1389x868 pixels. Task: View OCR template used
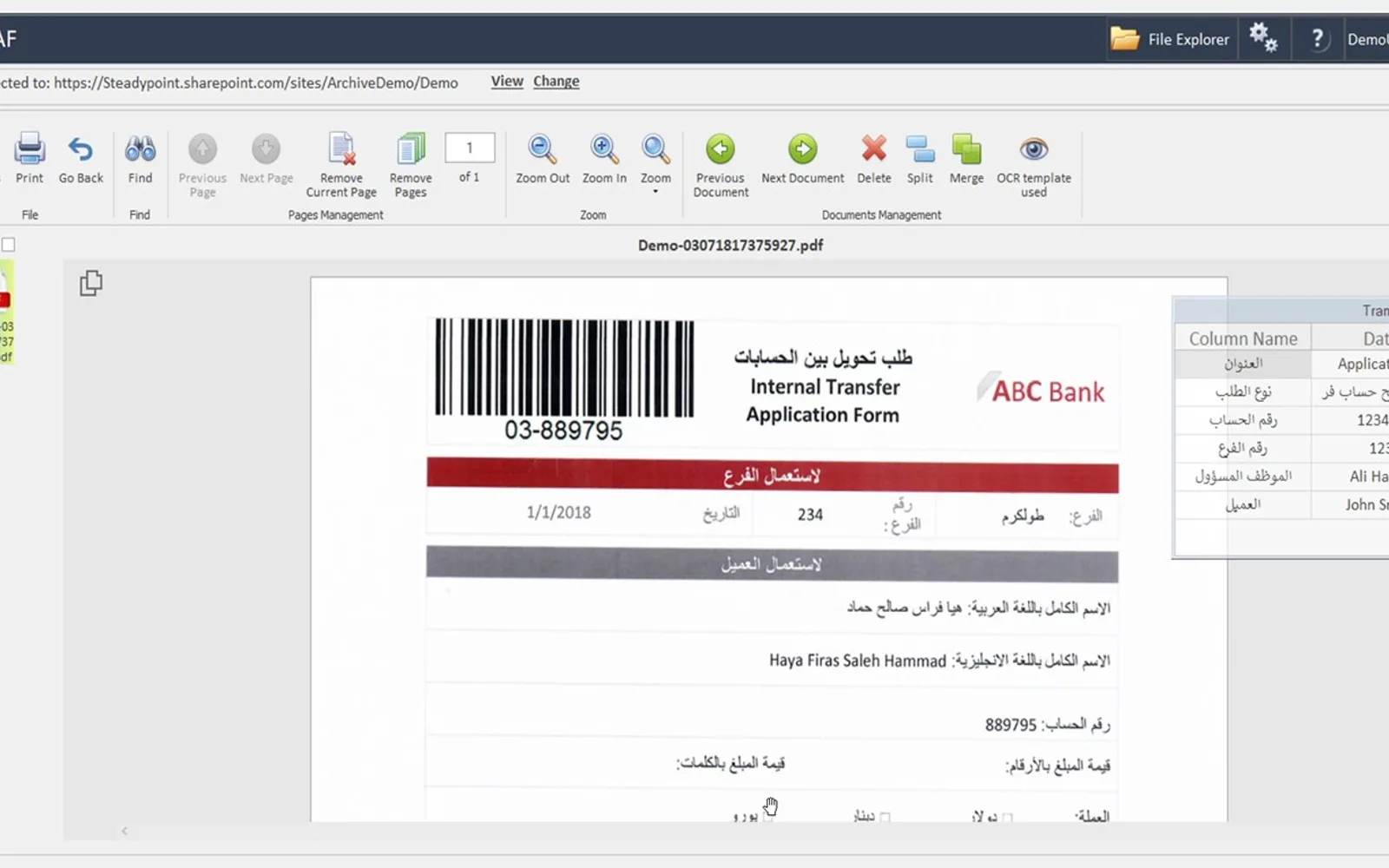1034,165
